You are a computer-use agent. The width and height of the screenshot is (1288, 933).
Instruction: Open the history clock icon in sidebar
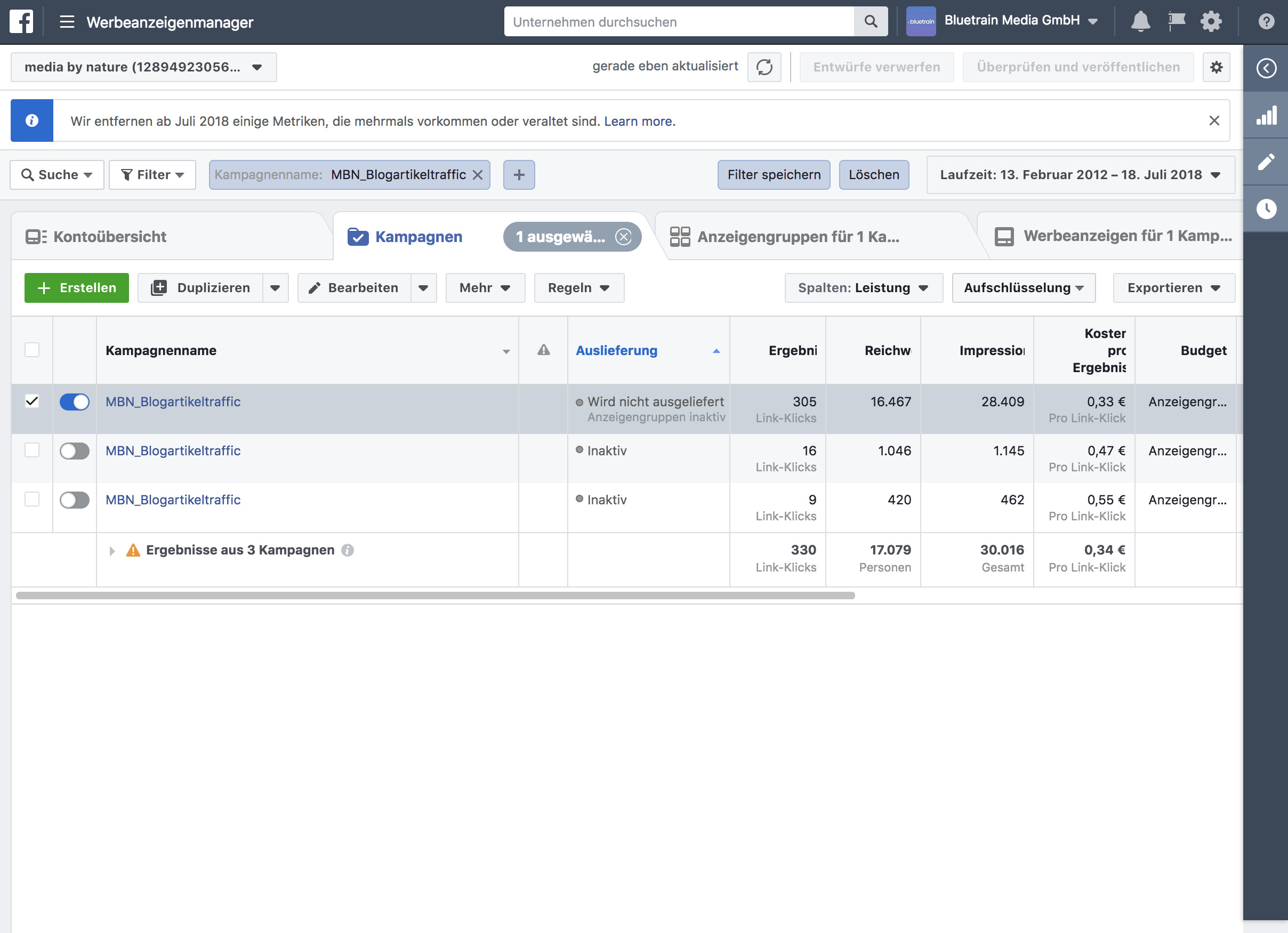1266,208
